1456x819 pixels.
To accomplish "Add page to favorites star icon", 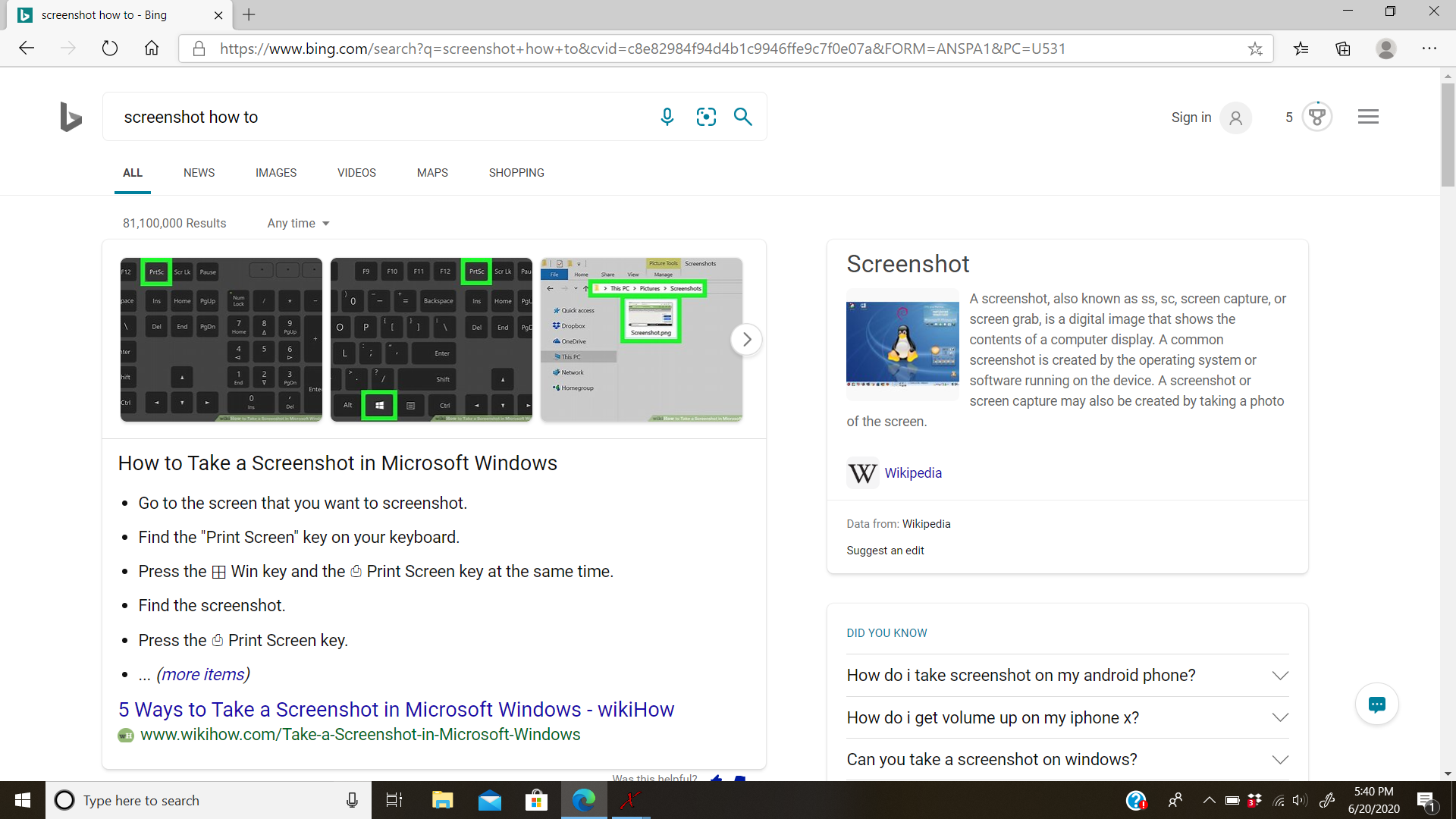I will [1255, 49].
